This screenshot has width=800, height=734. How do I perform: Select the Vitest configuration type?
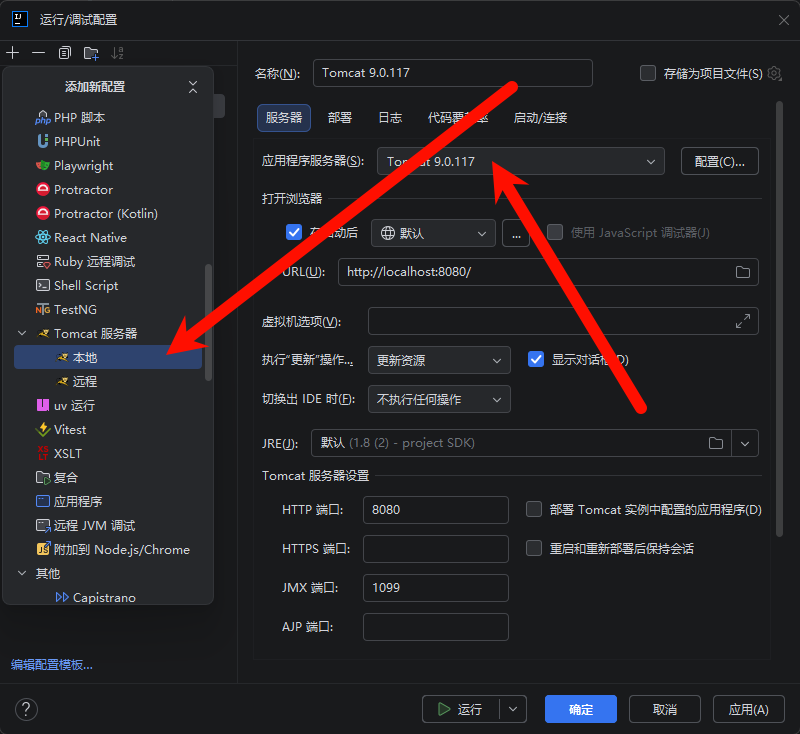(108, 429)
